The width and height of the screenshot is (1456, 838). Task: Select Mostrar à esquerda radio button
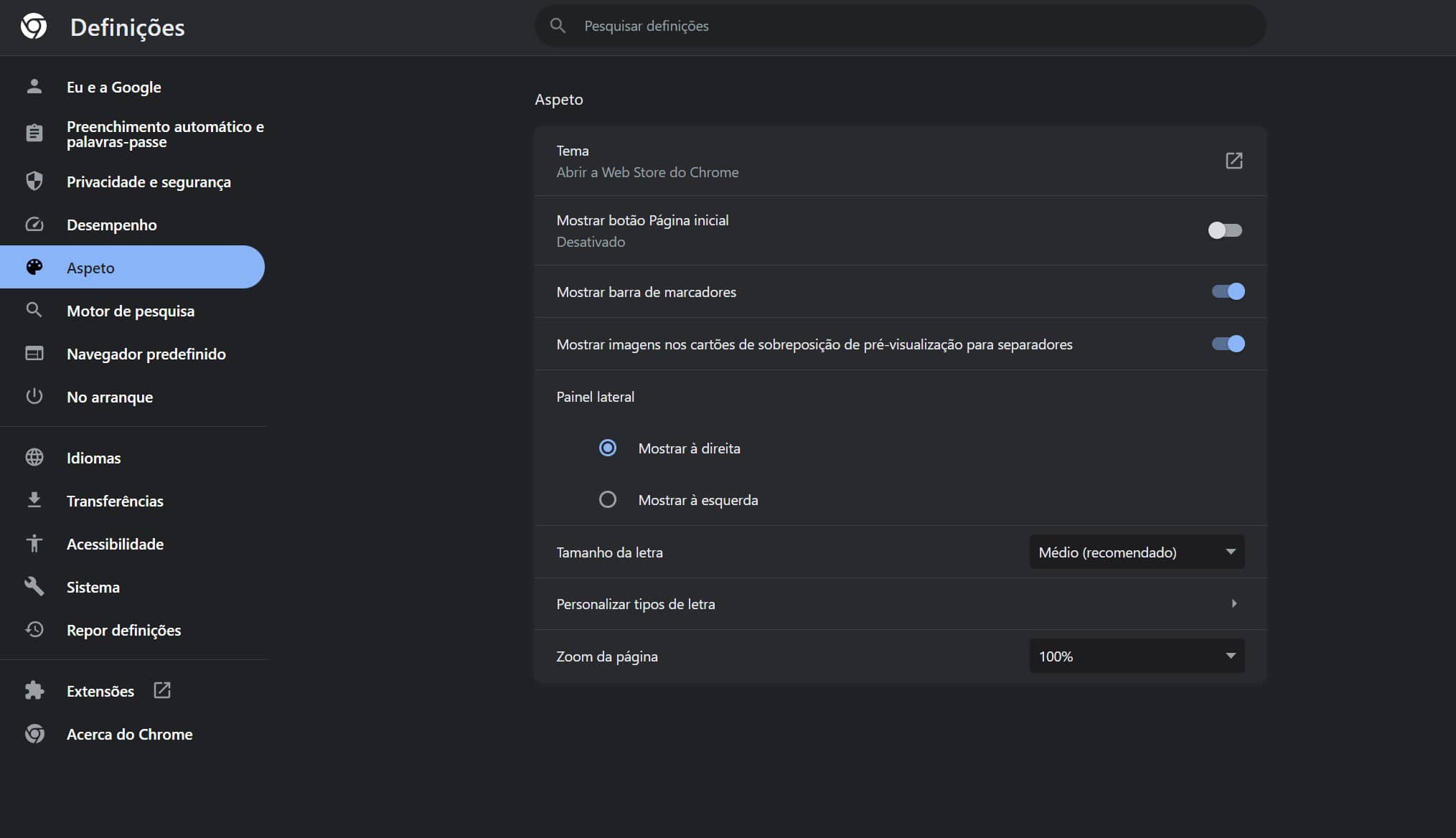[x=607, y=500]
